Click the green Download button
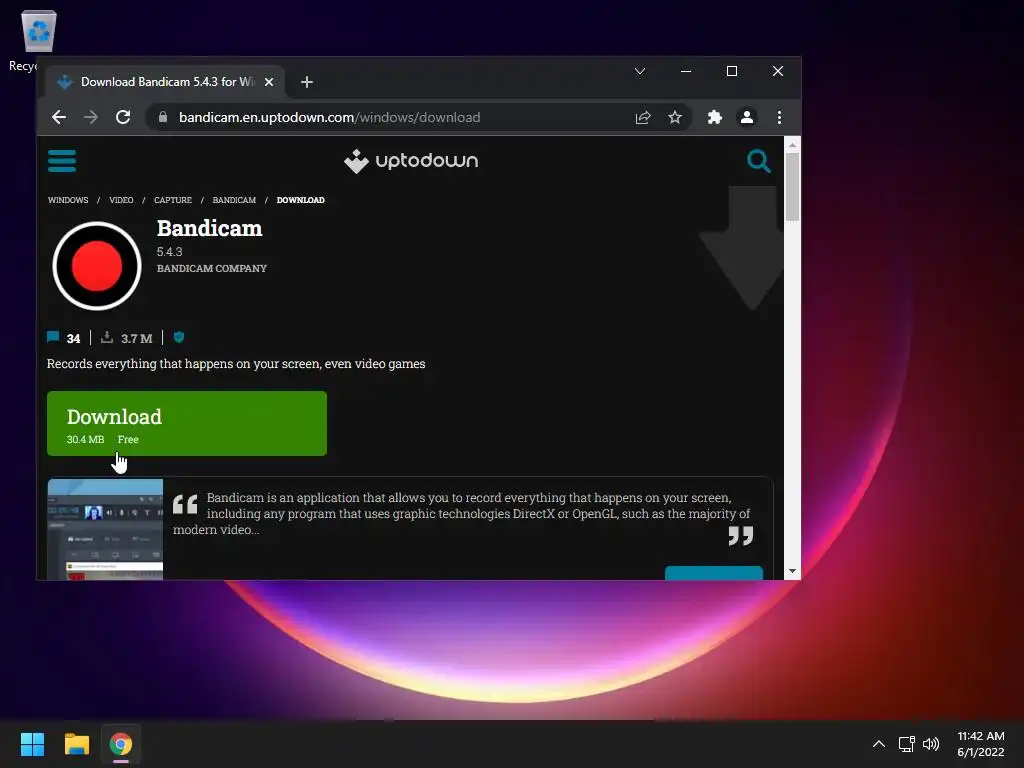The image size is (1024, 768). [x=187, y=423]
